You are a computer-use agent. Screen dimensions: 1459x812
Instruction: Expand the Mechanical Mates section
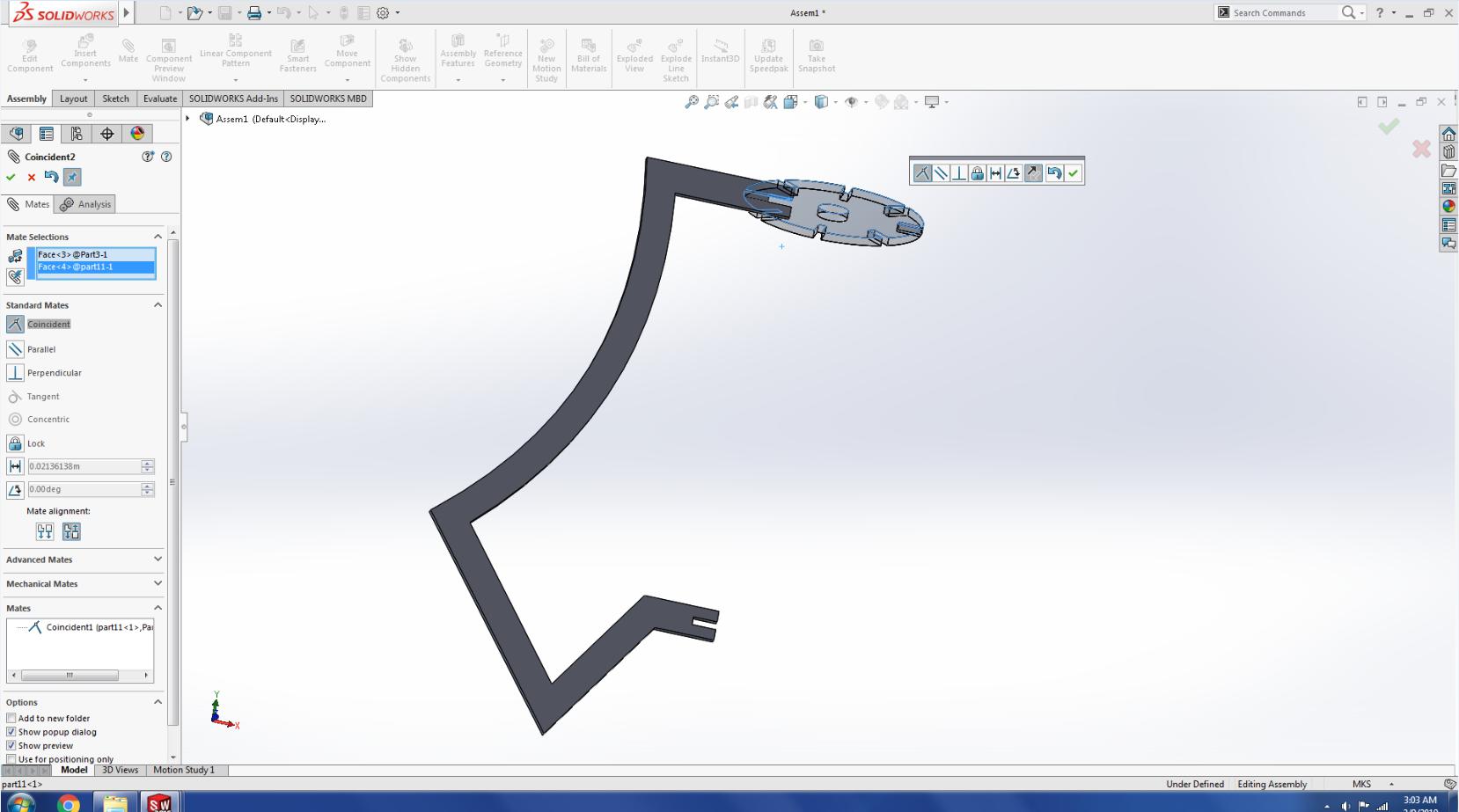[158, 583]
